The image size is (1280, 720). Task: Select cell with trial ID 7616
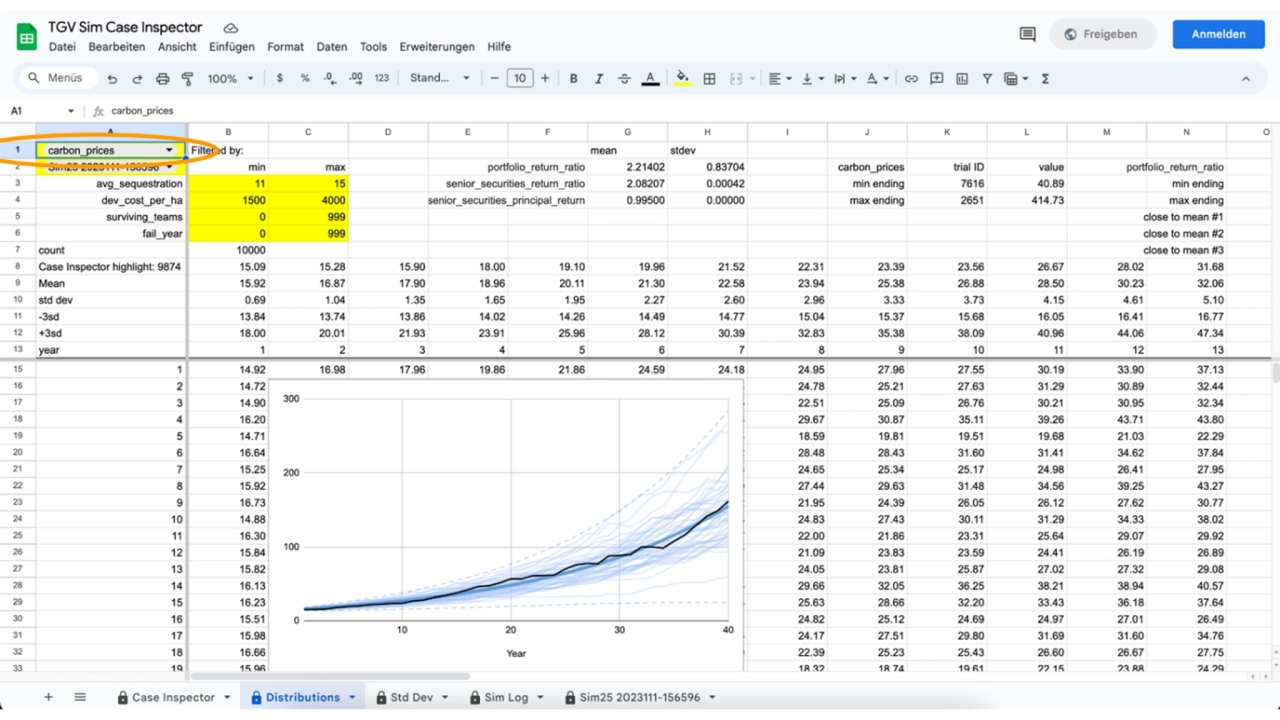coord(948,184)
